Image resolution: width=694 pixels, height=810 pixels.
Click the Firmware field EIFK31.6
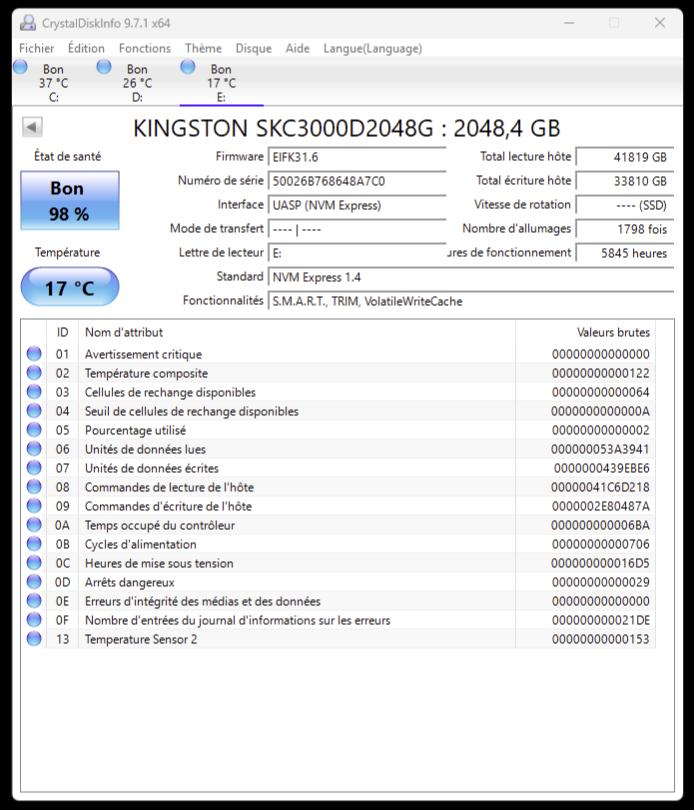[x=356, y=157]
